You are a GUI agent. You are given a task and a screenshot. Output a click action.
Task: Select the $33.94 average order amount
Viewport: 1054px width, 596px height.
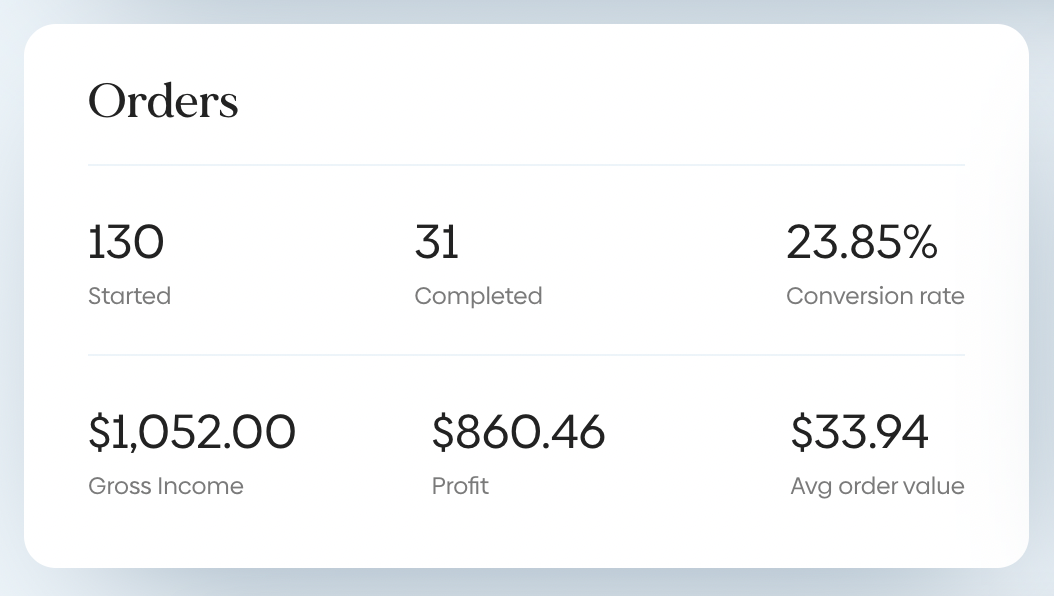[x=859, y=433]
